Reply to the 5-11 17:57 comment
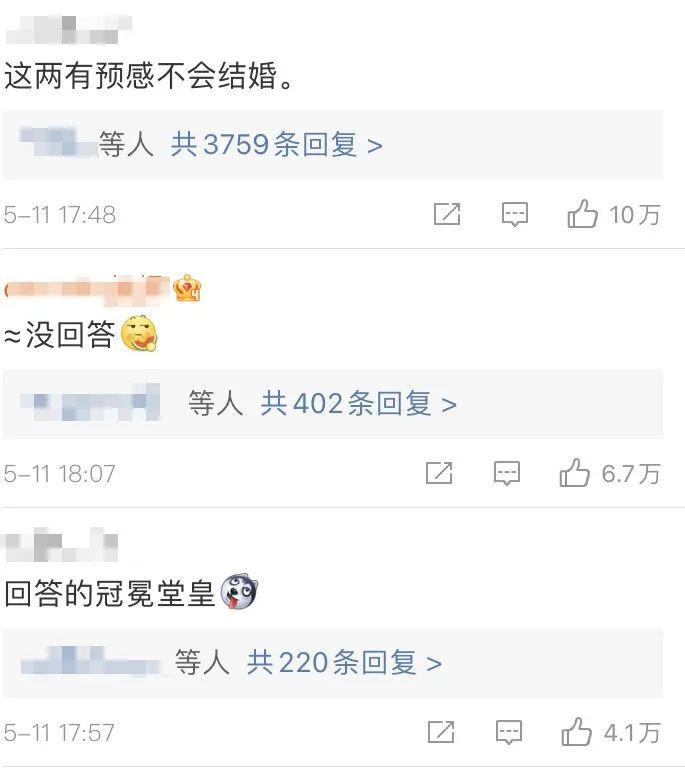The image size is (685, 775). coord(509,732)
